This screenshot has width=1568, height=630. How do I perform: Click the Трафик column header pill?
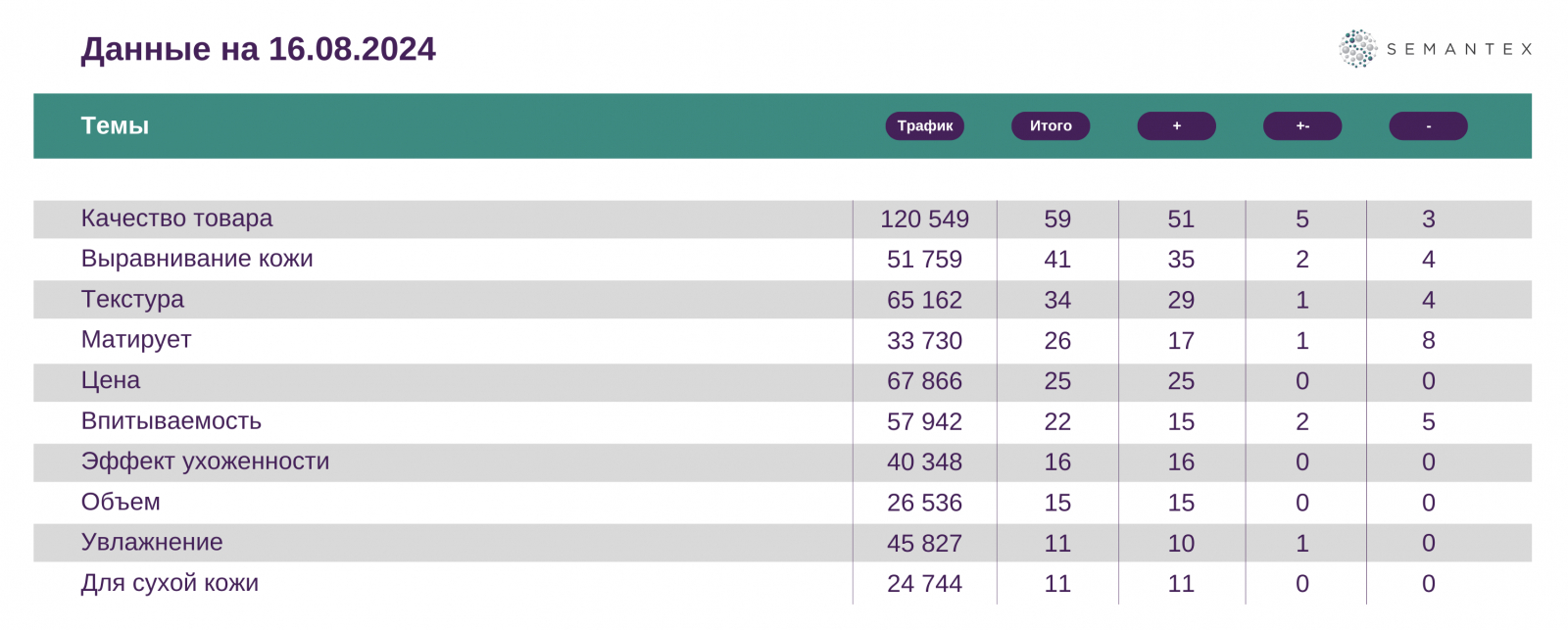(x=924, y=125)
